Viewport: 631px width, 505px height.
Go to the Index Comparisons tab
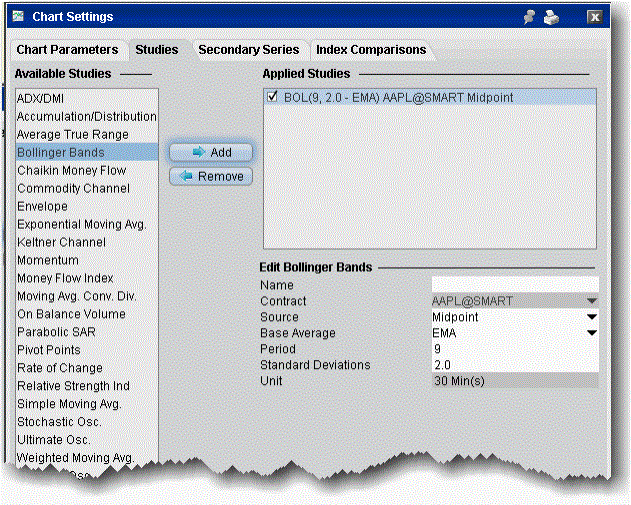click(x=371, y=49)
